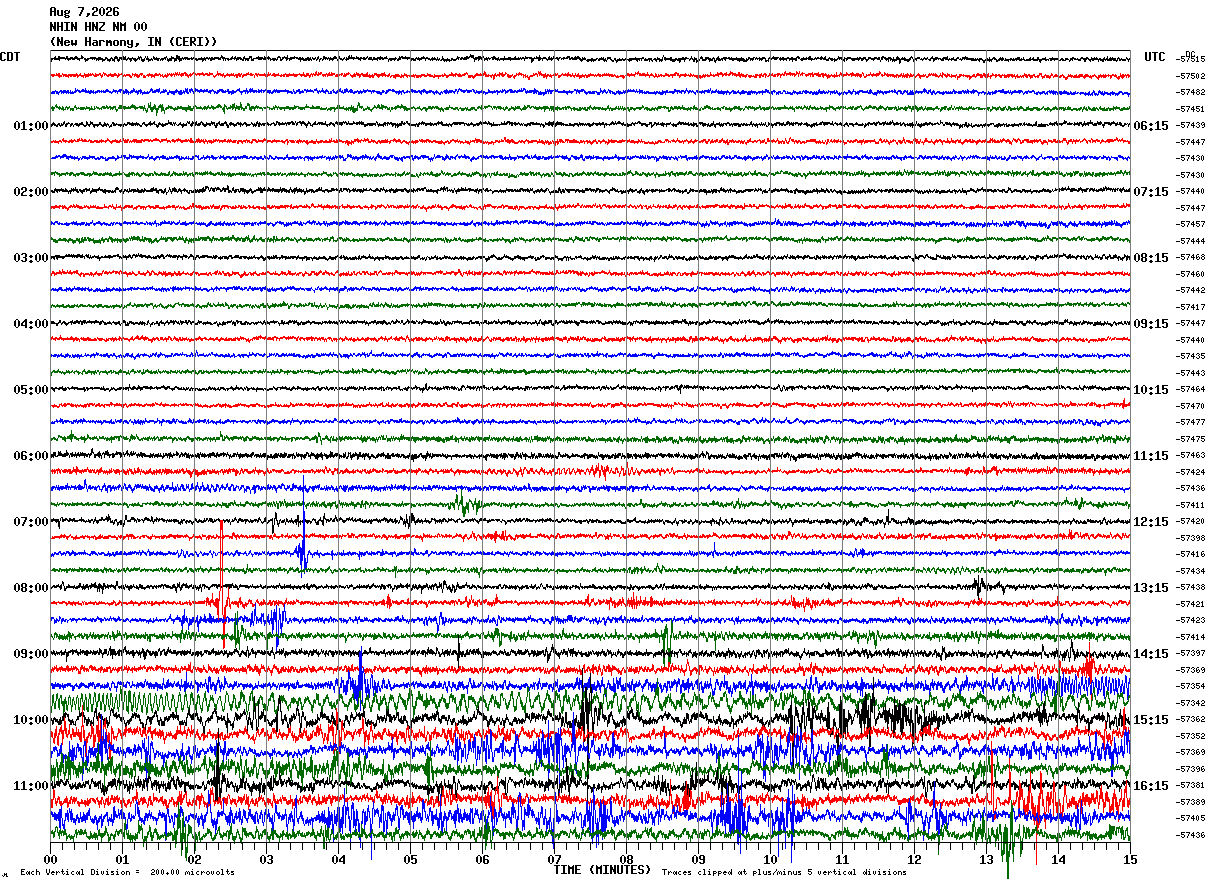Click the '14:15' UTC time label
Image resolution: width=1210 pixels, height=886 pixels.
point(1151,654)
